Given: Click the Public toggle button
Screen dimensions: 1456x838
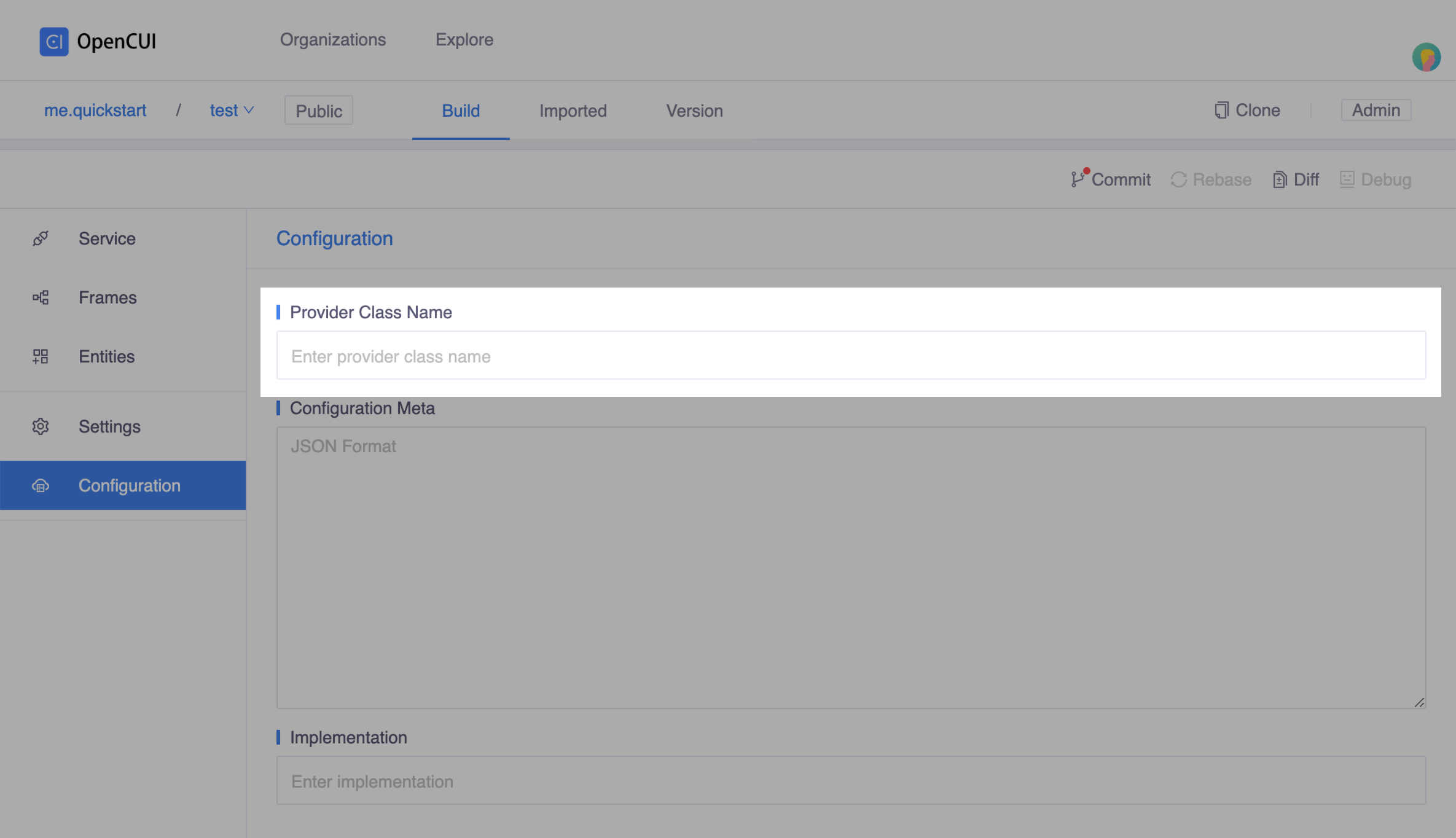Looking at the screenshot, I should tap(319, 110).
